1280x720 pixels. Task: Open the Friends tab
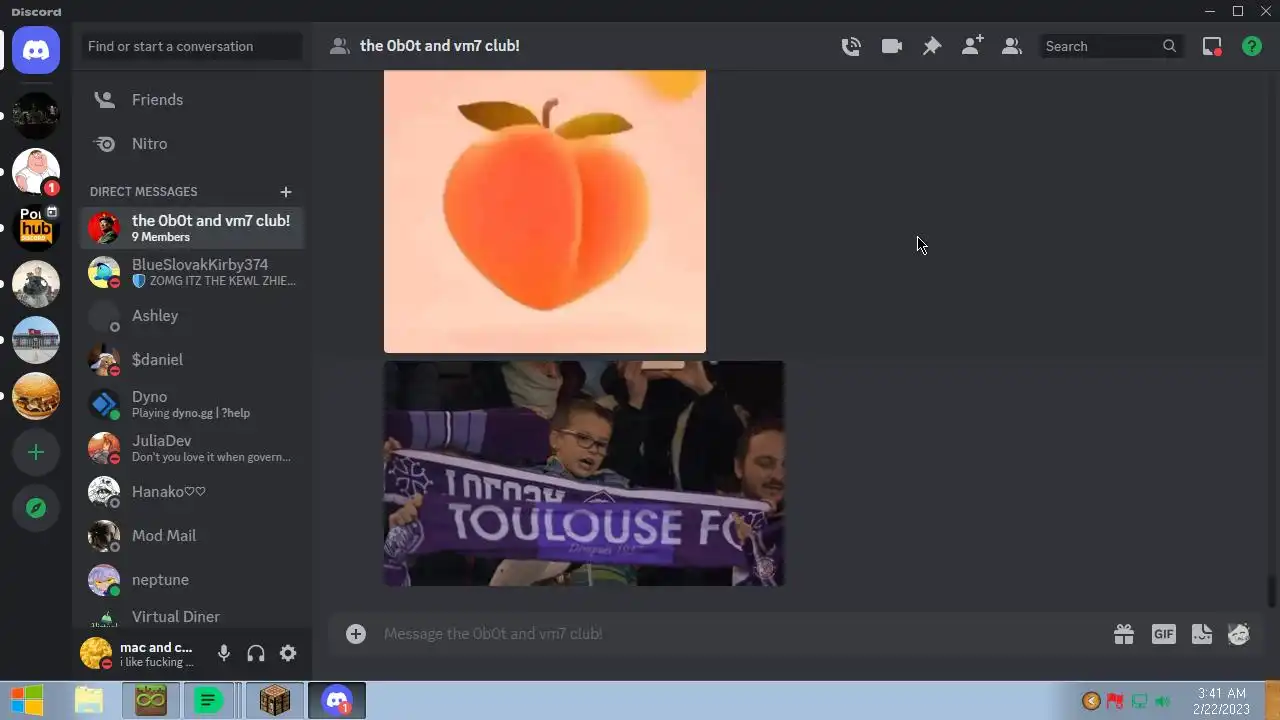click(192, 100)
